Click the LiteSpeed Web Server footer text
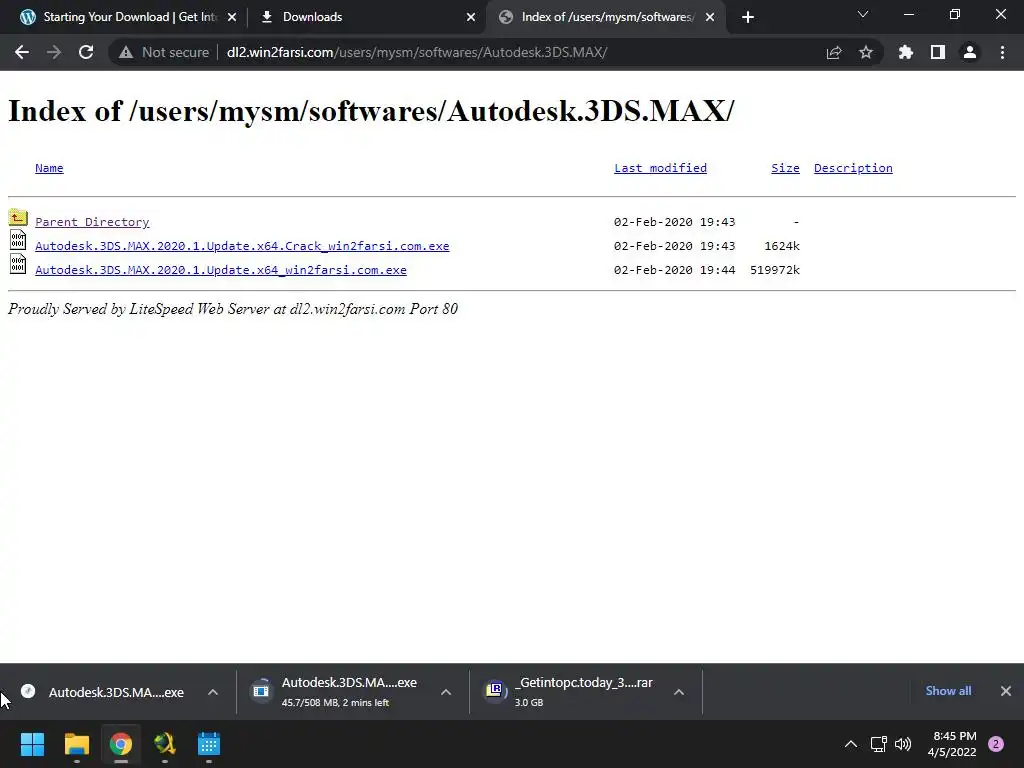This screenshot has width=1024, height=768. [x=232, y=309]
